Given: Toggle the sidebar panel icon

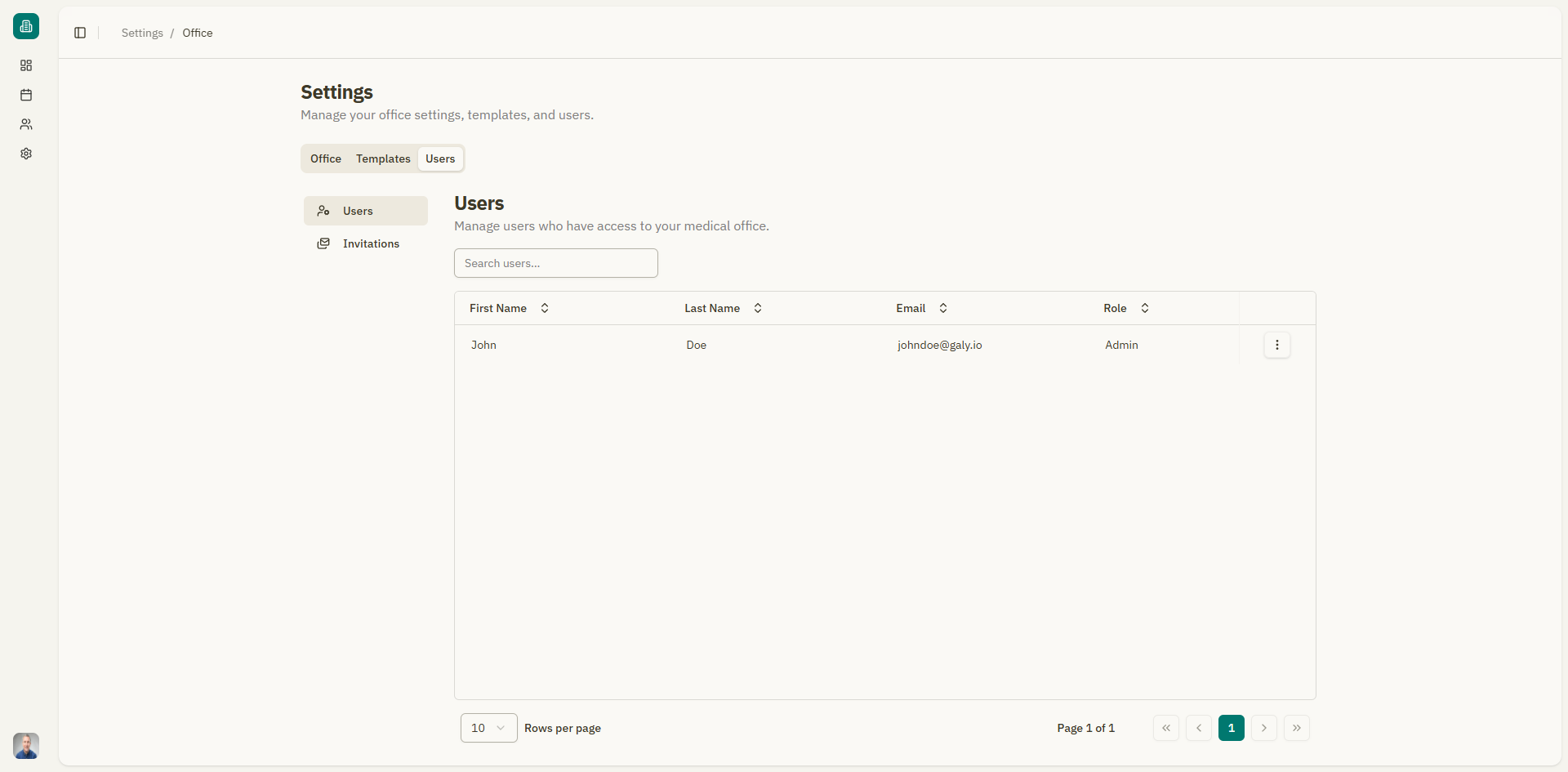Looking at the screenshot, I should pos(80,33).
